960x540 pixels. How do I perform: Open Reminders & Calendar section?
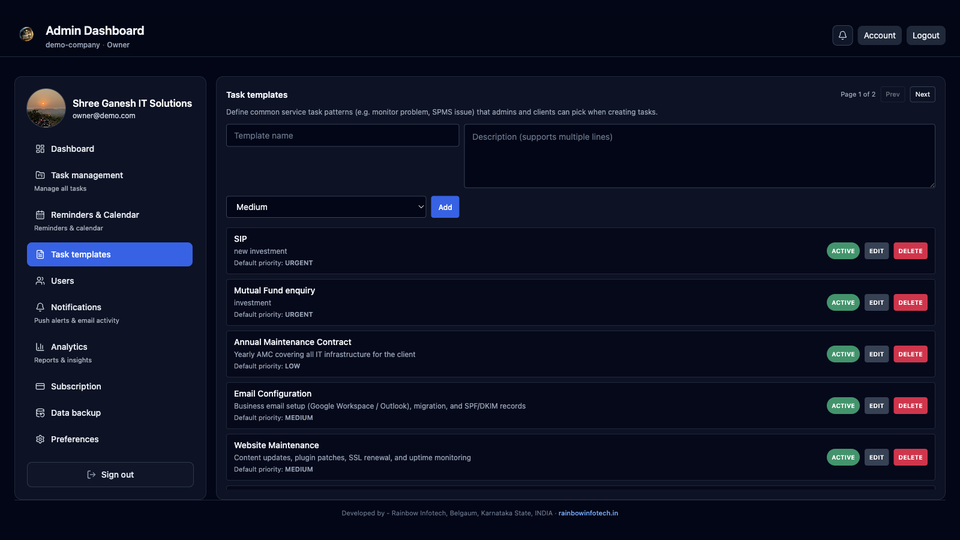click(x=110, y=221)
